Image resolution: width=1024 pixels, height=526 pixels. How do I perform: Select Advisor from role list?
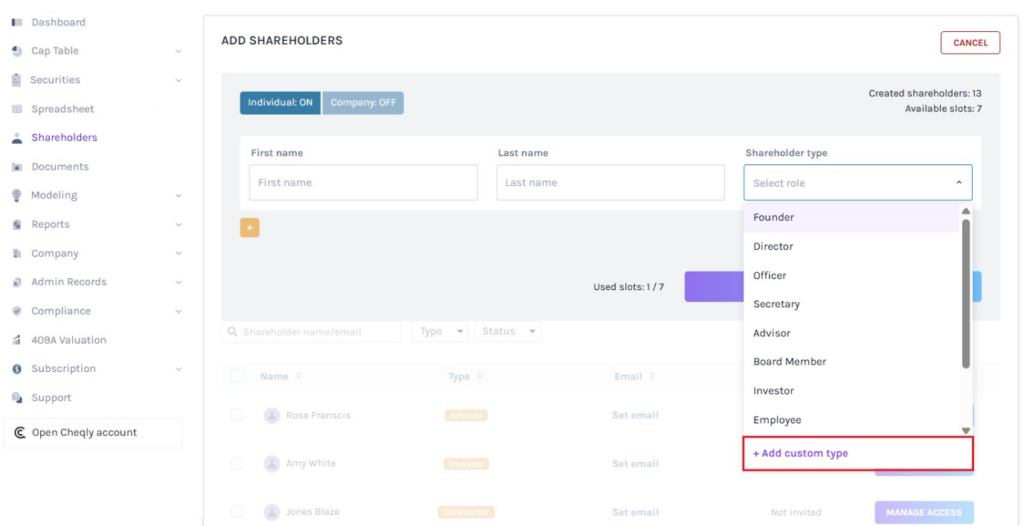click(852, 333)
